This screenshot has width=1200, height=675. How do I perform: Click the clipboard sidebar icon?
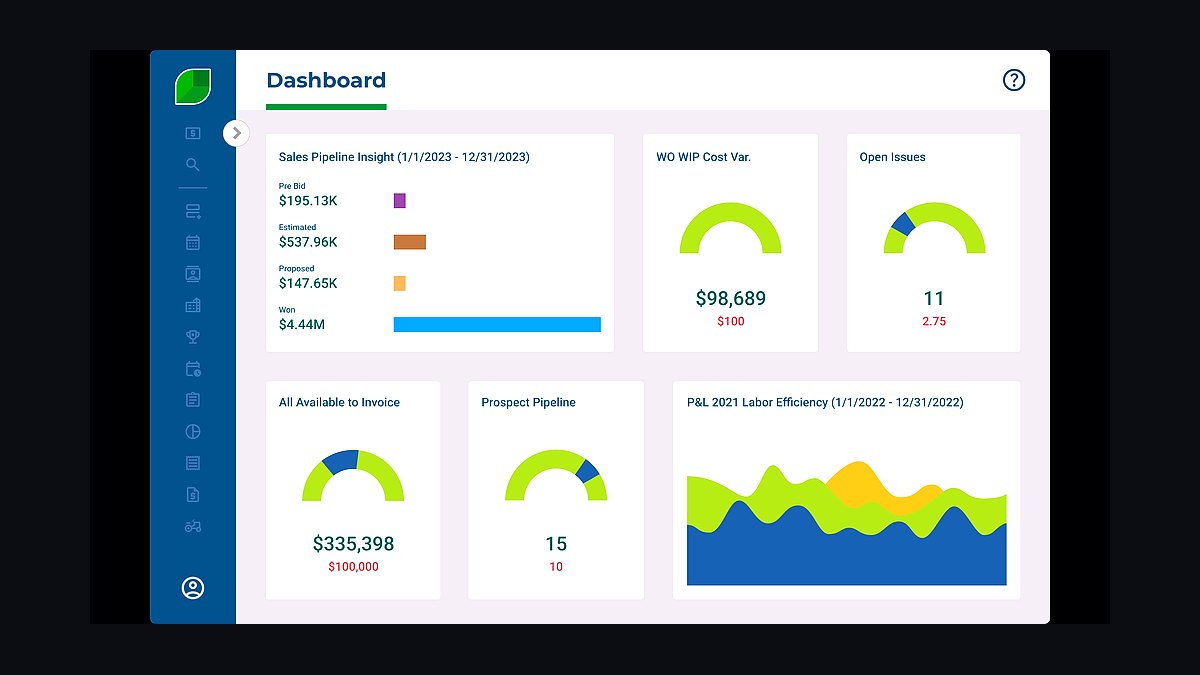pyautogui.click(x=193, y=400)
